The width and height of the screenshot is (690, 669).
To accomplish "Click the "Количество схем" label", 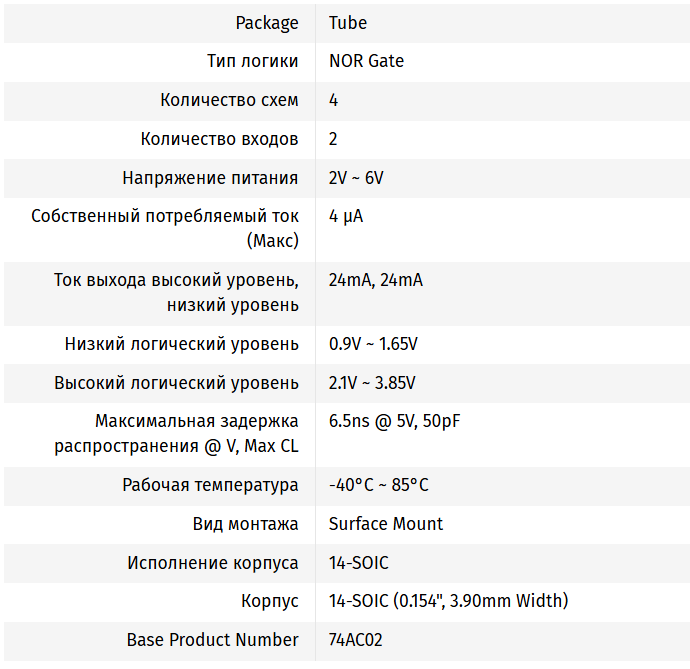I will (x=229, y=100).
